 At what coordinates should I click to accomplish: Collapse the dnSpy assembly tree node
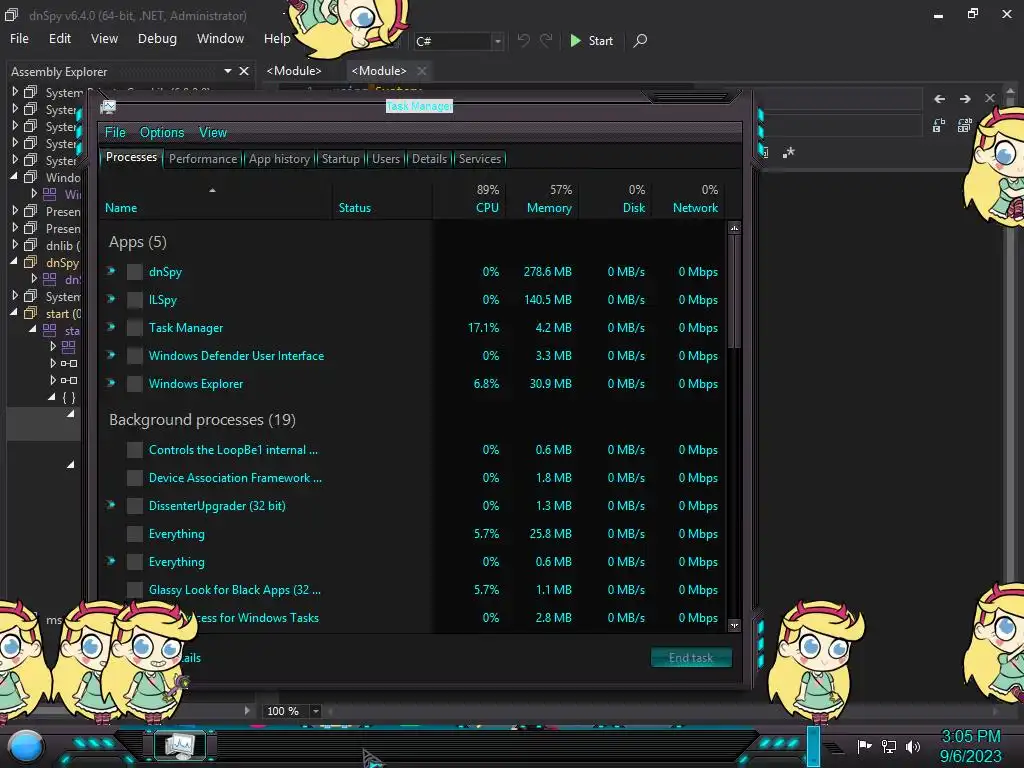[x=14, y=261]
